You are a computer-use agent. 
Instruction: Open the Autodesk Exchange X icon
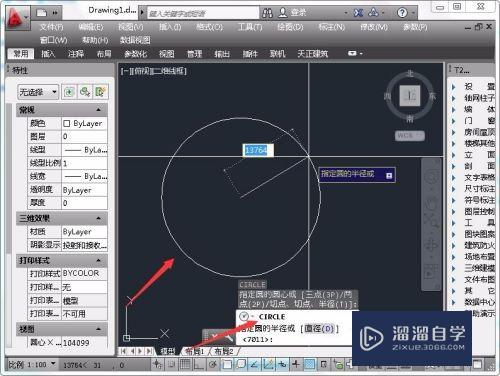tap(358, 13)
